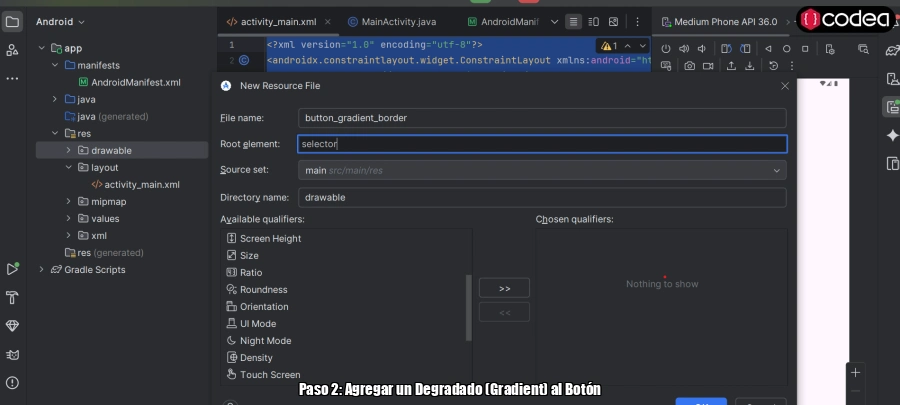The height and width of the screenshot is (405, 900).
Task: Click the emulator volume up icon
Action: 684,48
